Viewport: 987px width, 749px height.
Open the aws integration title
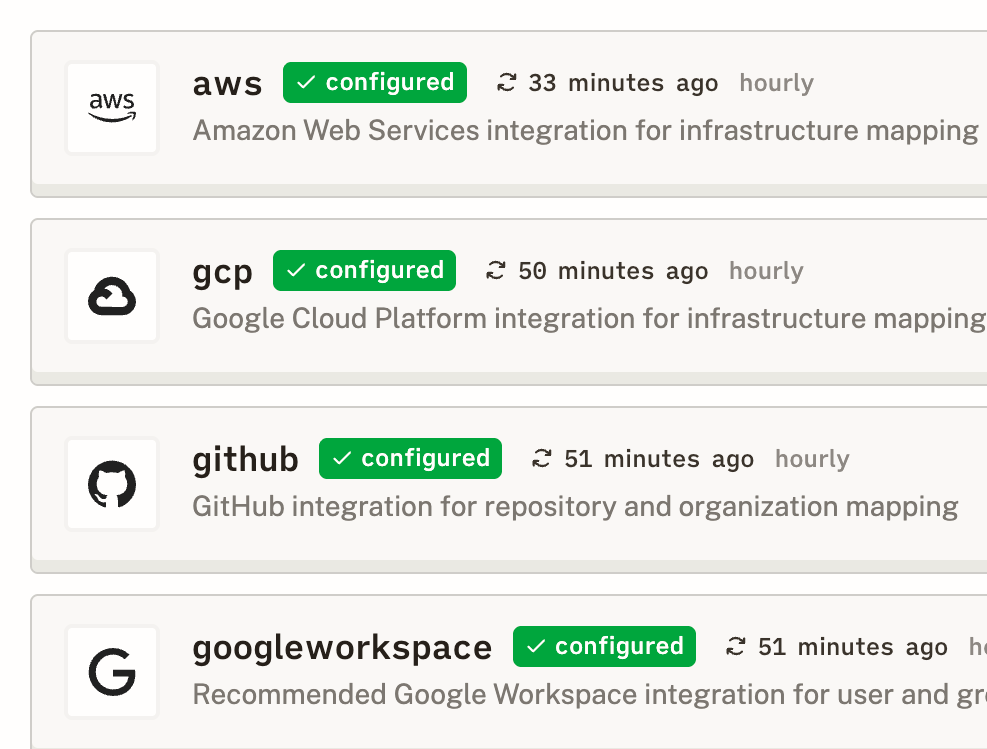coord(227,84)
